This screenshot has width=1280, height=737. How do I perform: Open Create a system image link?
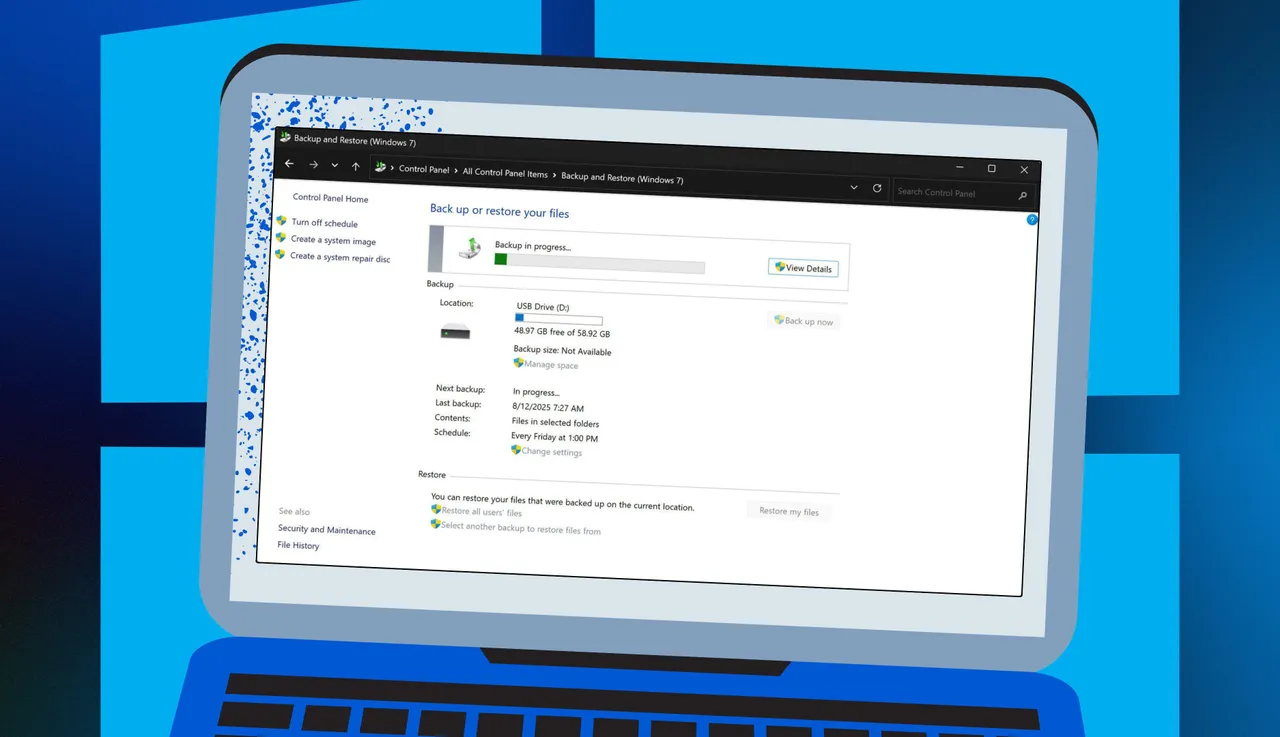pos(333,241)
